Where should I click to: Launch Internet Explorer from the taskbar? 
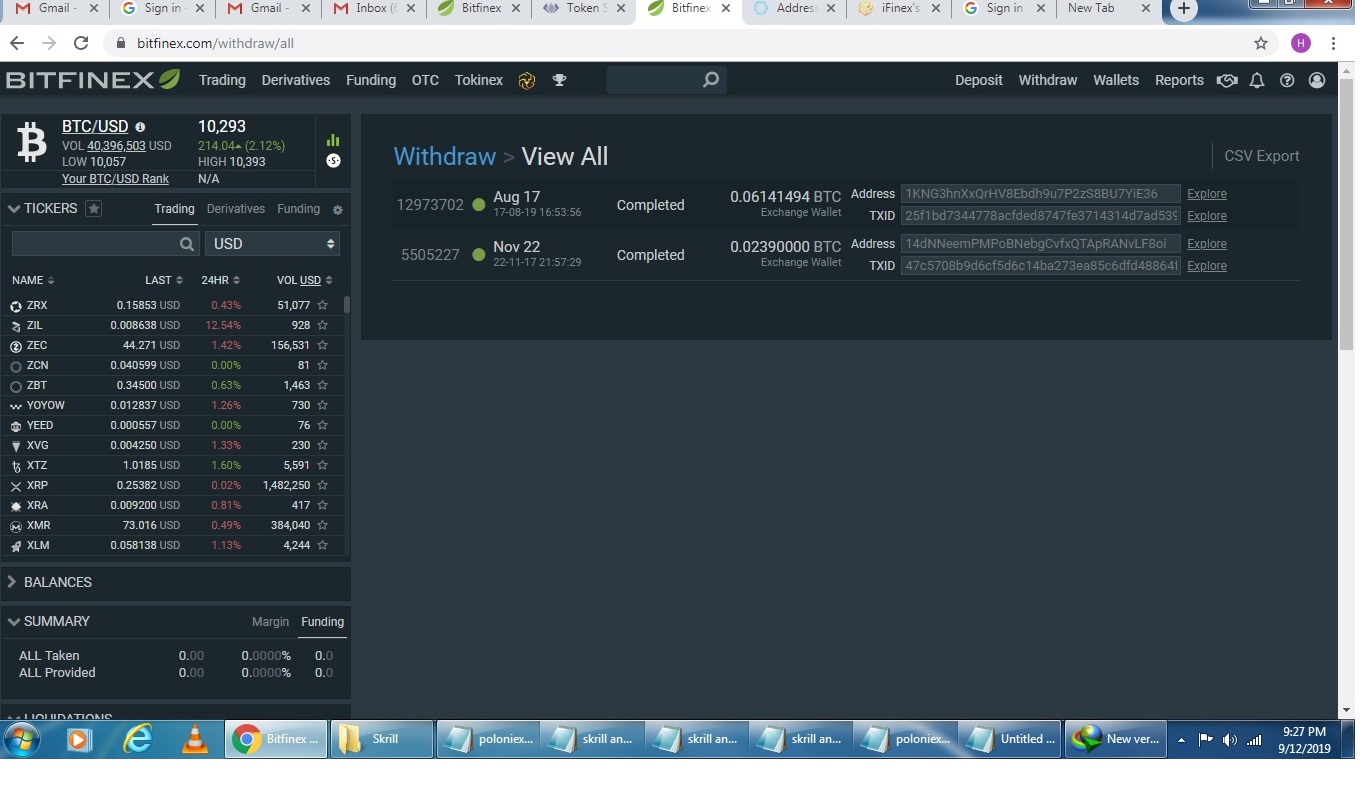pyautogui.click(x=137, y=739)
